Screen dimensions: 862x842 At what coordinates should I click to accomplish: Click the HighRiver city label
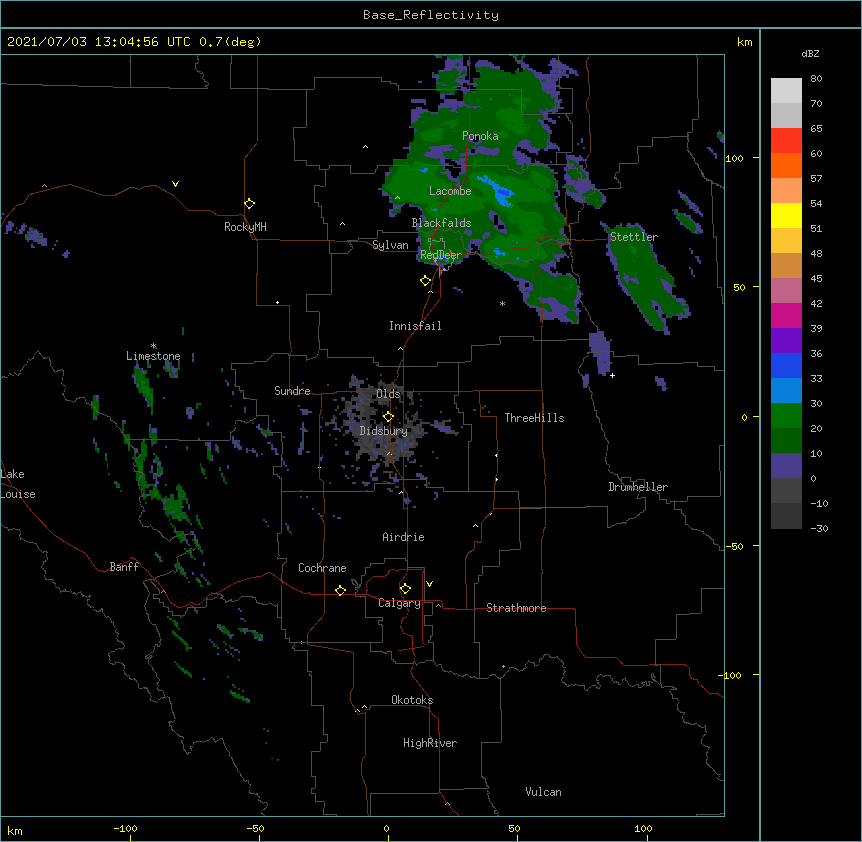[430, 743]
